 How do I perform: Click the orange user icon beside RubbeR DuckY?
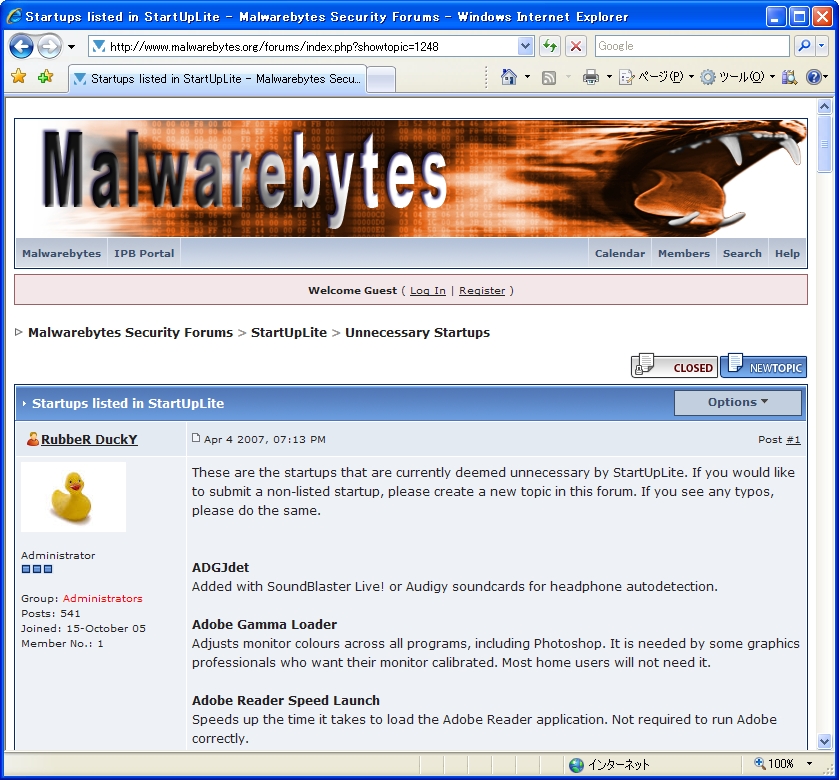click(33, 439)
